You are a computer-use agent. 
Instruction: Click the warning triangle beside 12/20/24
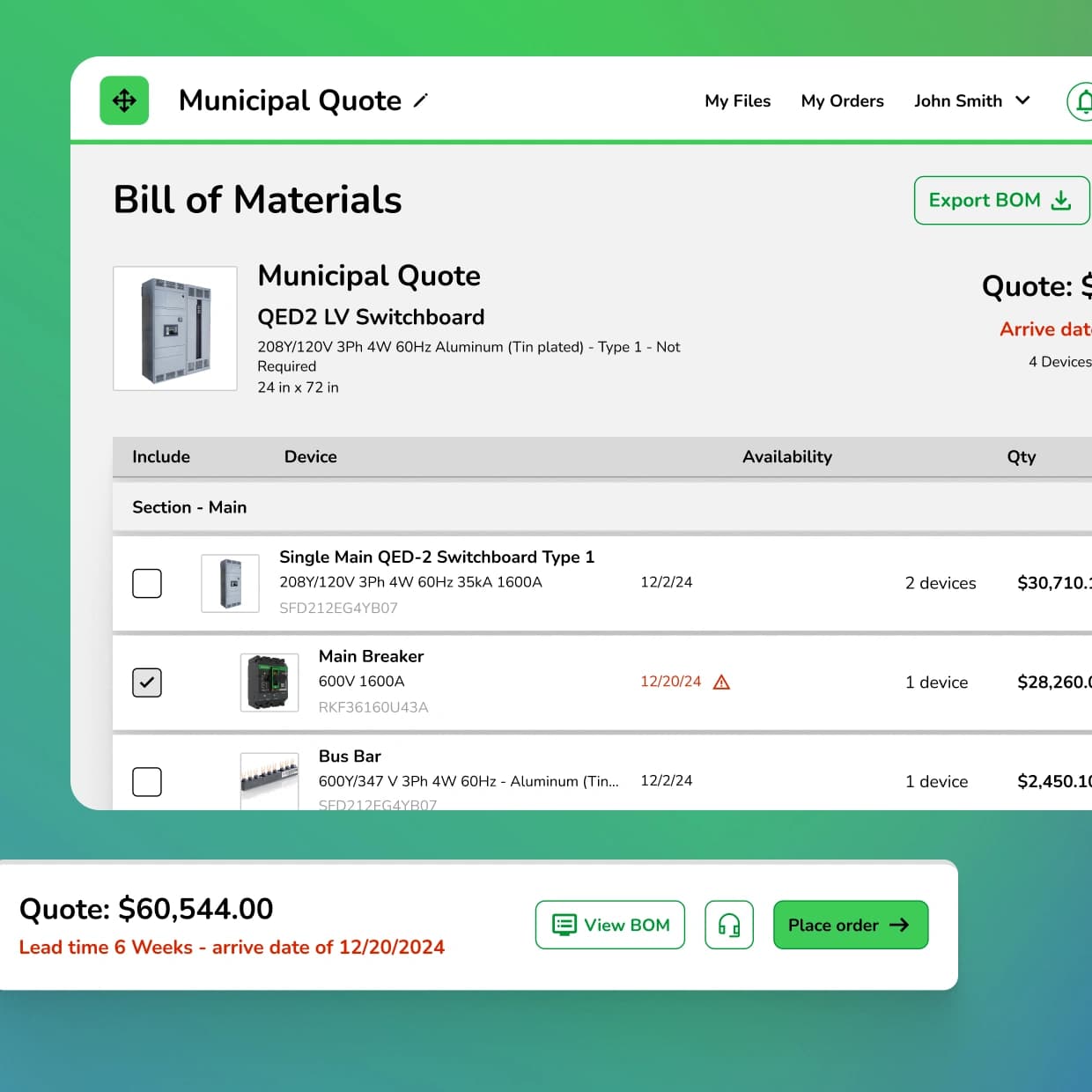tap(721, 682)
